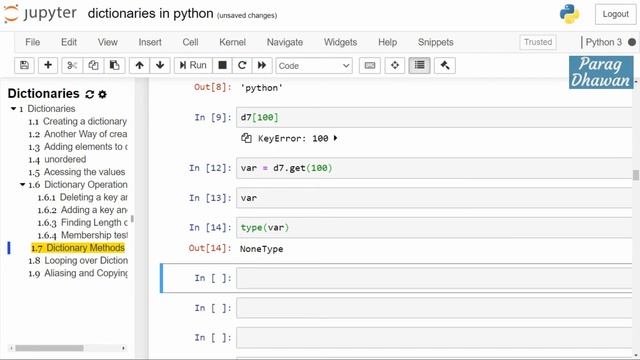Open the Snippets menu

(436, 42)
